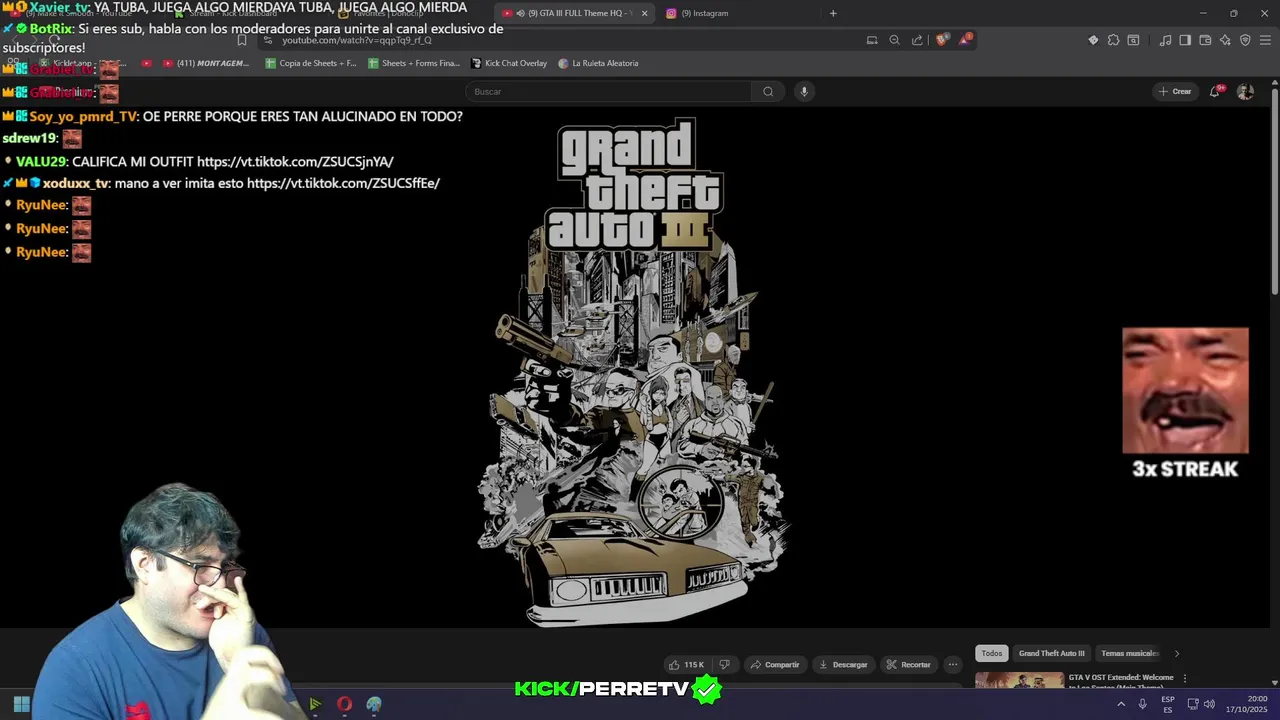The height and width of the screenshot is (720, 1280).
Task: Show more filter chips with right chevron
Action: [x=1176, y=654]
